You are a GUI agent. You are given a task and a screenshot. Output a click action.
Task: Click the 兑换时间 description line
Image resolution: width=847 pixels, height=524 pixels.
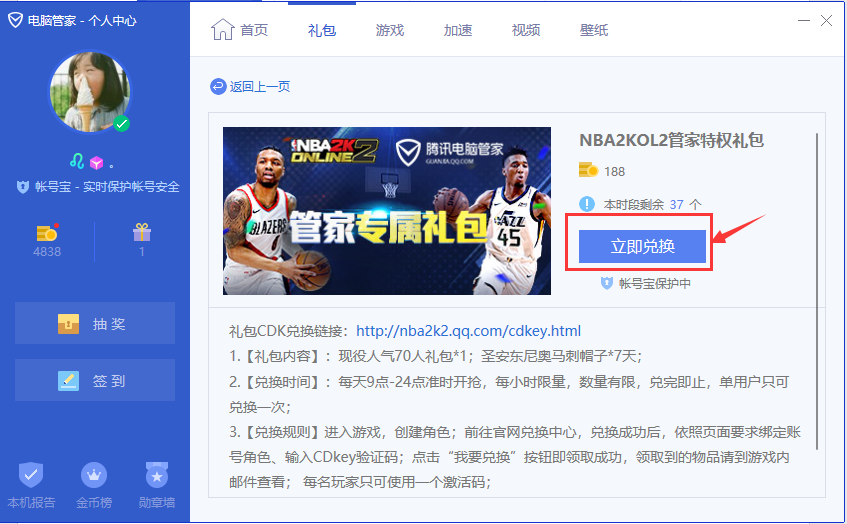pyautogui.click(x=509, y=394)
